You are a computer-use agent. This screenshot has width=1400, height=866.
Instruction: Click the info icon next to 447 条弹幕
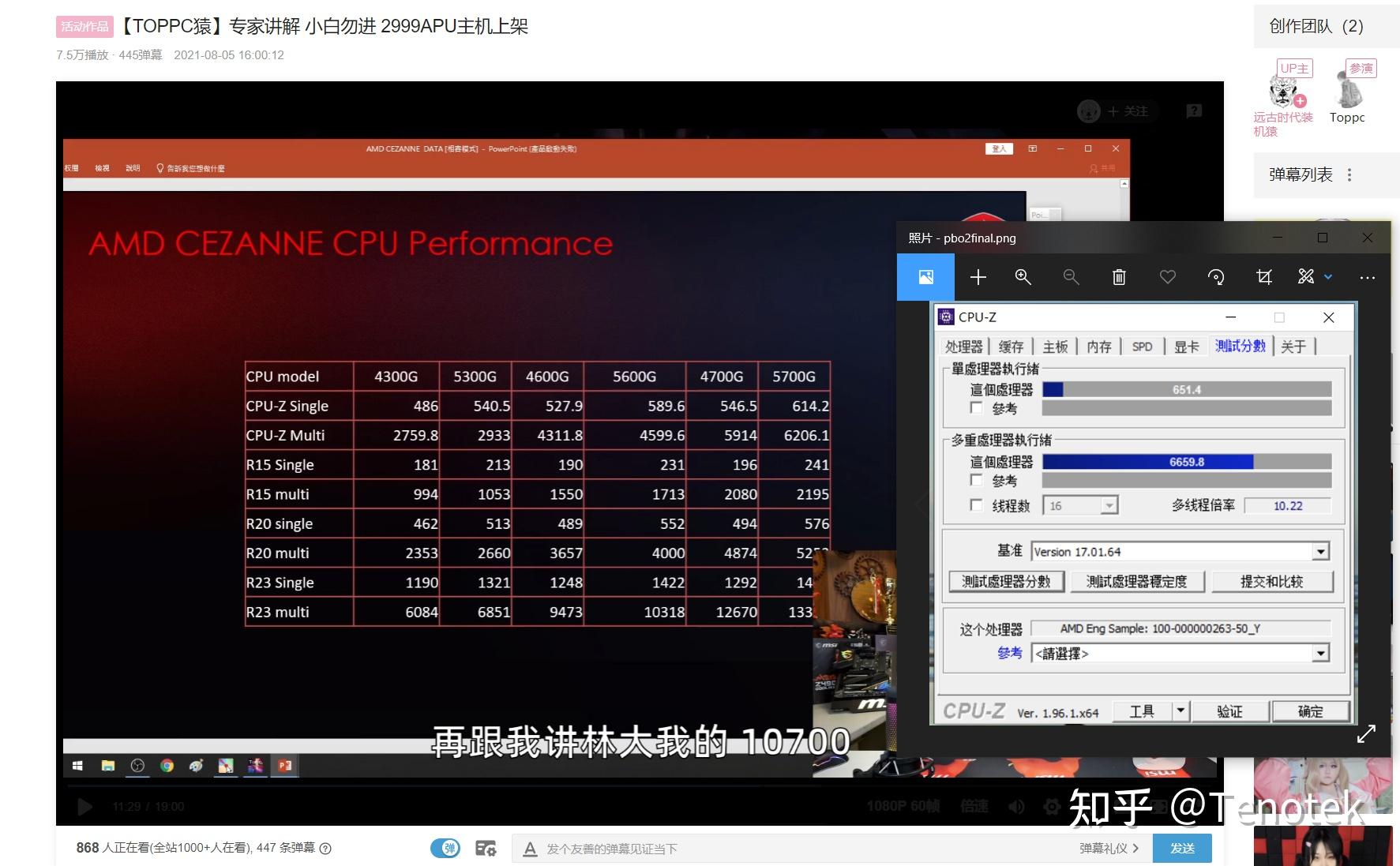tap(325, 848)
